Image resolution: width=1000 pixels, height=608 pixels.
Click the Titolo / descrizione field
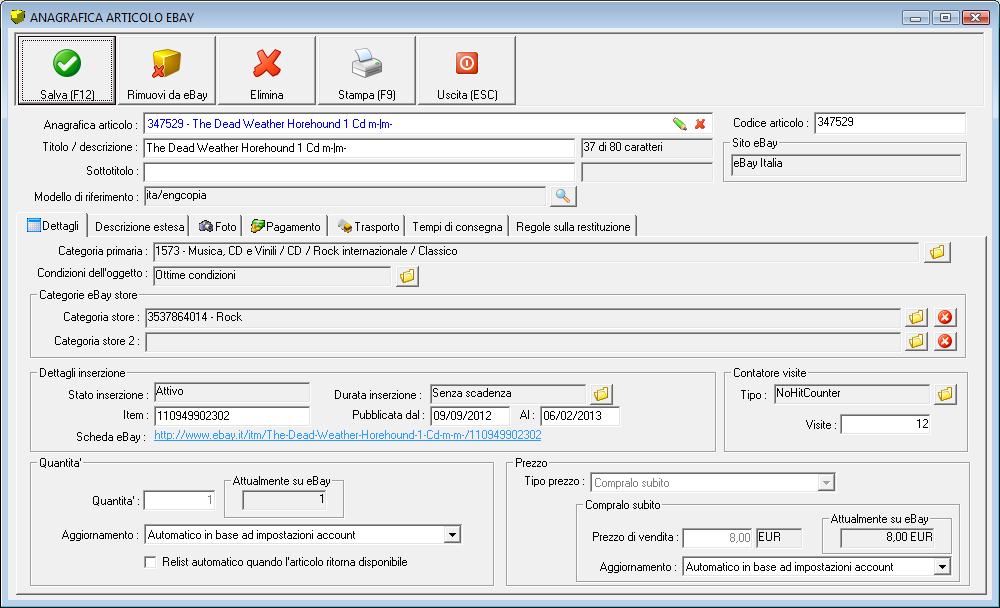(359, 148)
